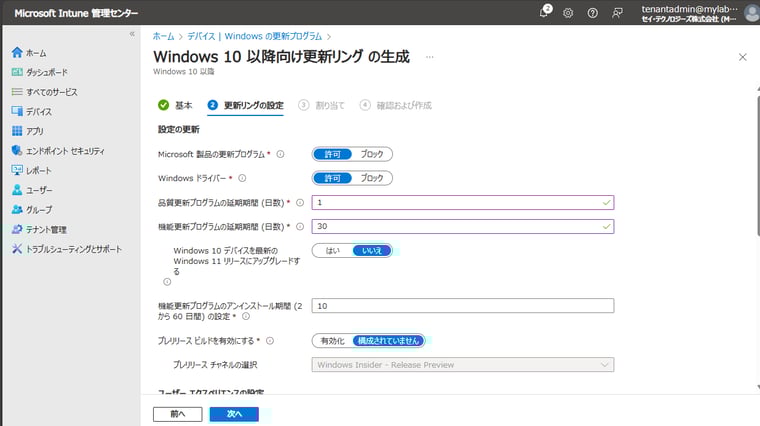Open デバイス in the sidebar
Viewport: 760px width, 426px height.
point(39,111)
